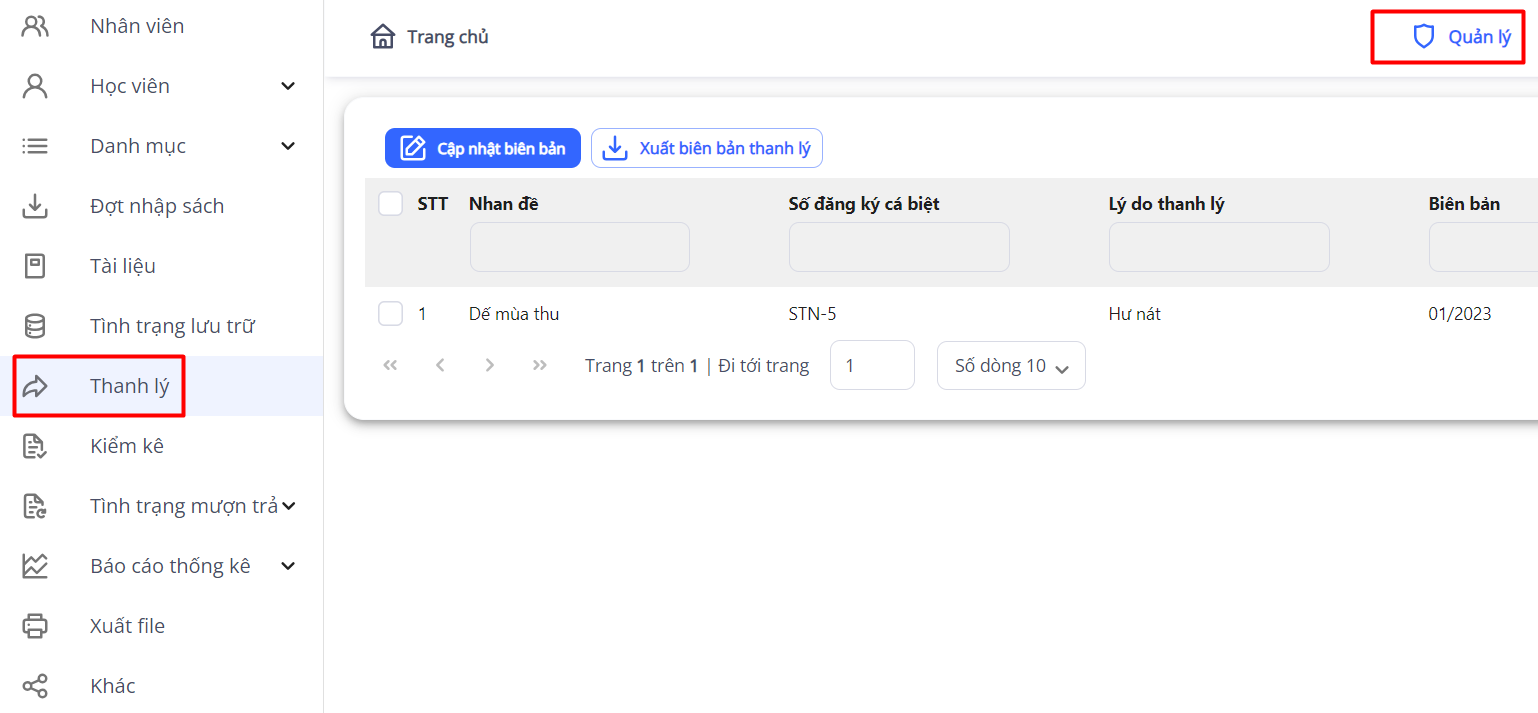This screenshot has height=713, width=1538.
Task: Click the home icon beside Trang chủ
Action: [x=382, y=37]
